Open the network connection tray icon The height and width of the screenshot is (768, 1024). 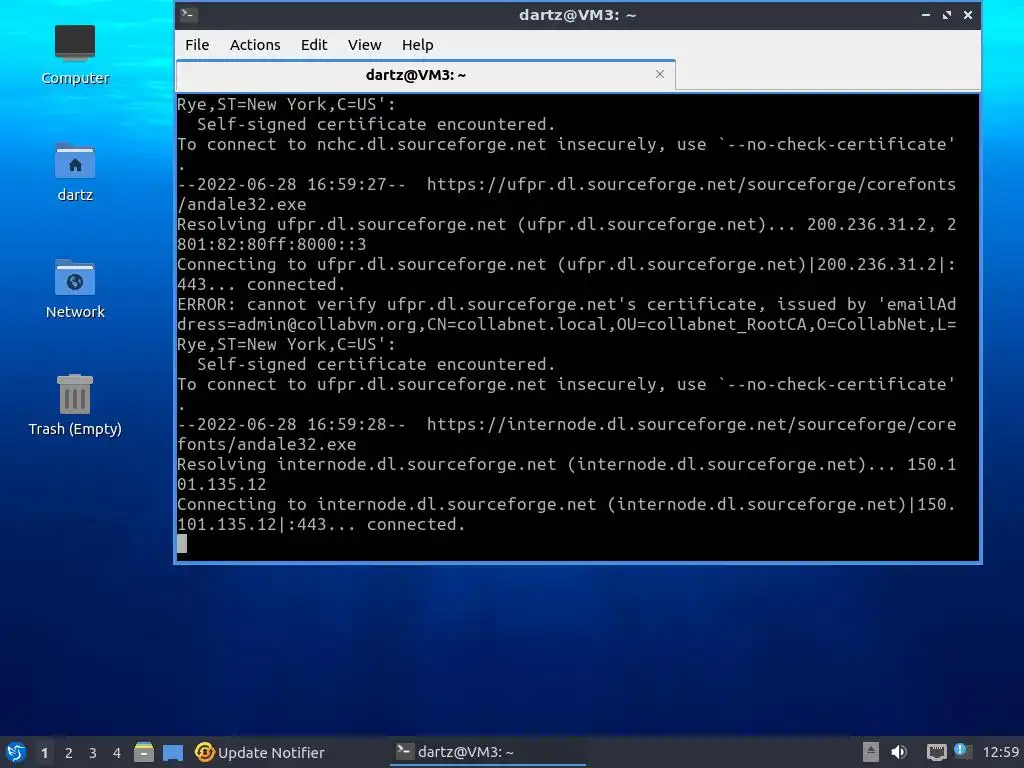(936, 752)
